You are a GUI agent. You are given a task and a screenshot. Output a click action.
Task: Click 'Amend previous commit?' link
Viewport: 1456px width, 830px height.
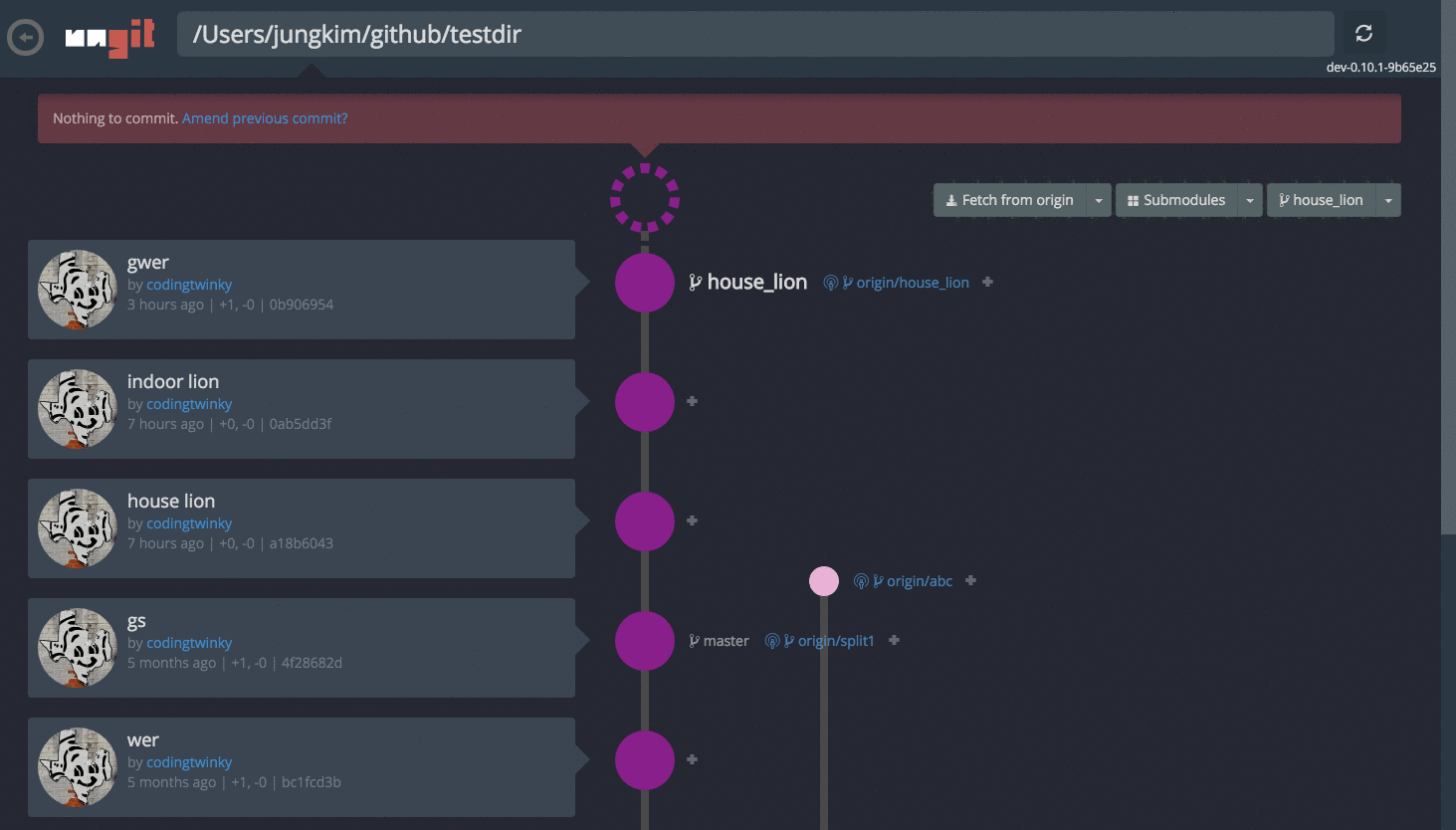[x=265, y=118]
